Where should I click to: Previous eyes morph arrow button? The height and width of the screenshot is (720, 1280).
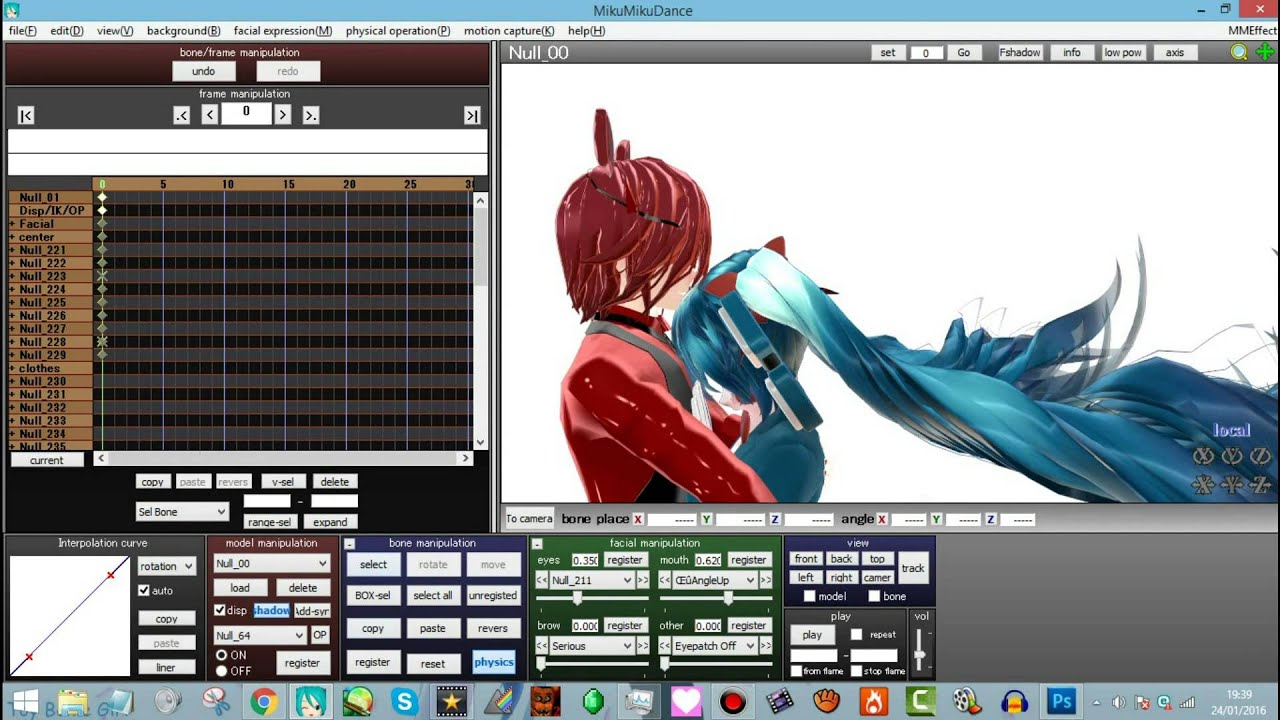(x=541, y=580)
